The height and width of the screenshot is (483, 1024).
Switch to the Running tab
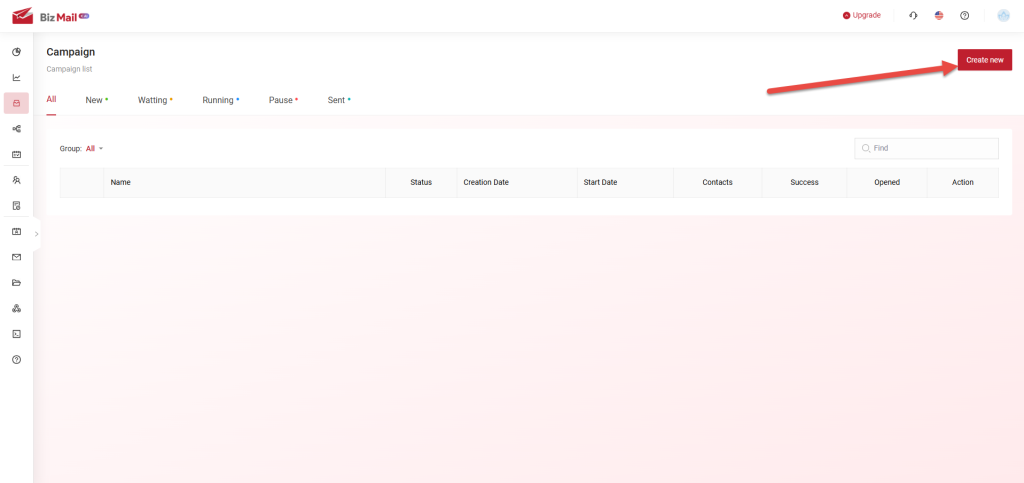218,101
